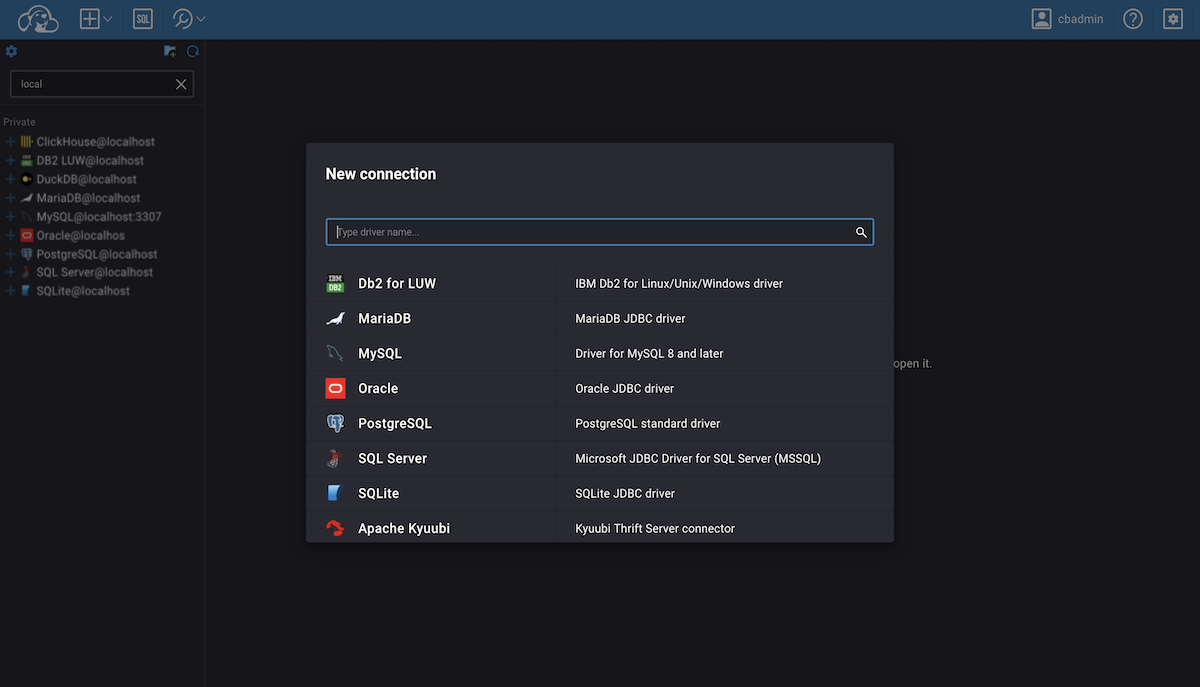Select the Db2 for LUW driver
Image resolution: width=1200 pixels, height=687 pixels.
[397, 283]
